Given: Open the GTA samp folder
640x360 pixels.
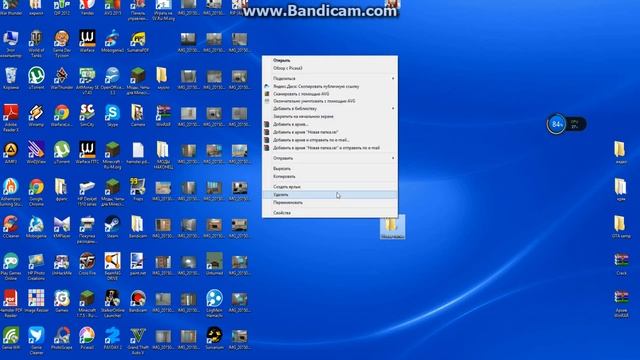Looking at the screenshot, I should pyautogui.click(x=621, y=227).
